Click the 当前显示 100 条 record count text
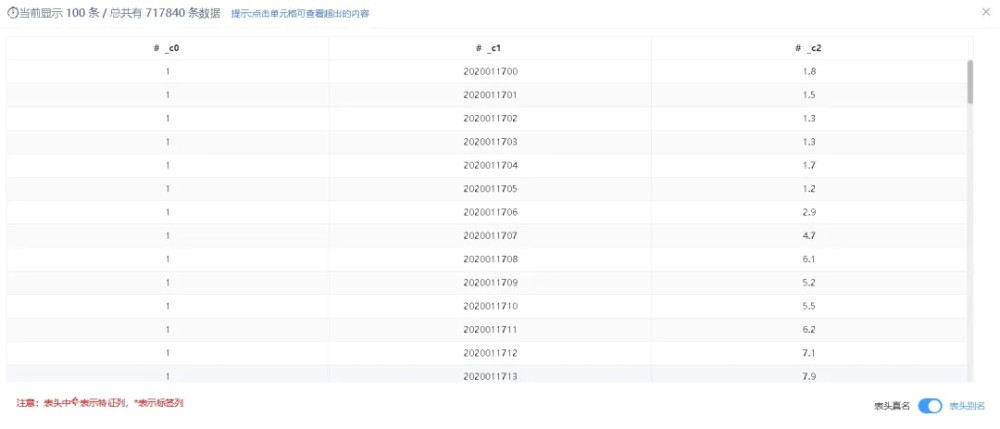1000x429 pixels. [59, 13]
